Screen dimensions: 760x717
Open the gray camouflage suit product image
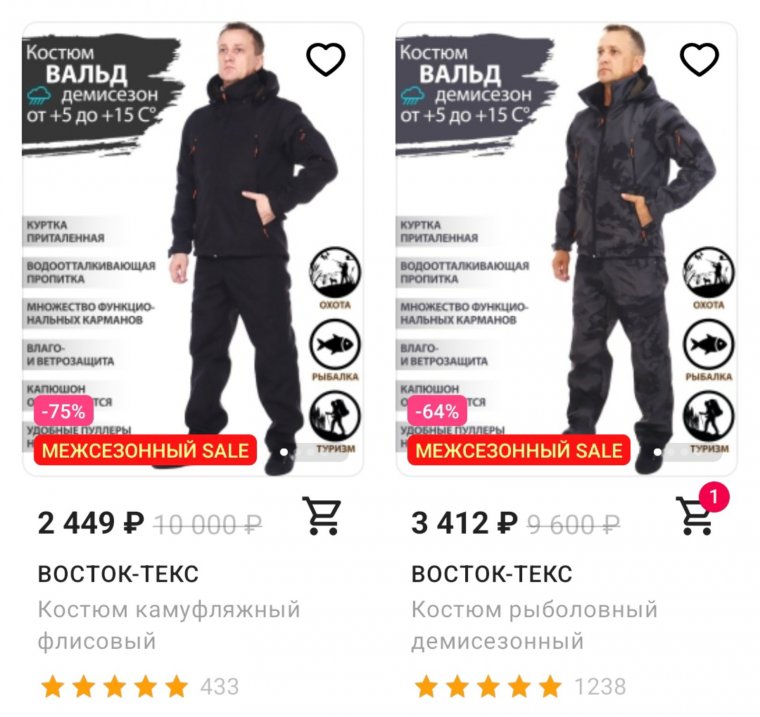click(567, 249)
